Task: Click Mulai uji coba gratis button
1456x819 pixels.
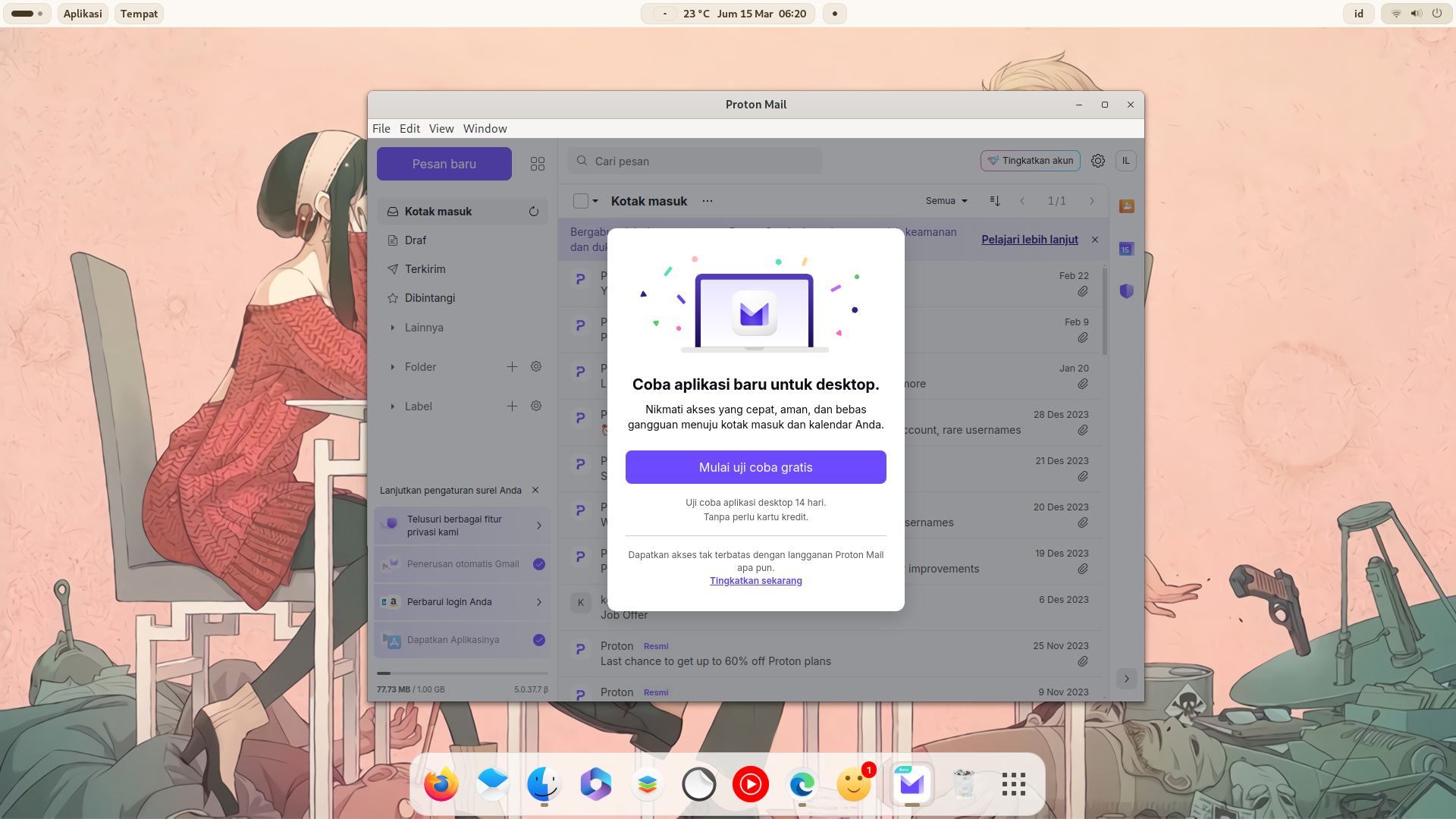Action: point(755,467)
